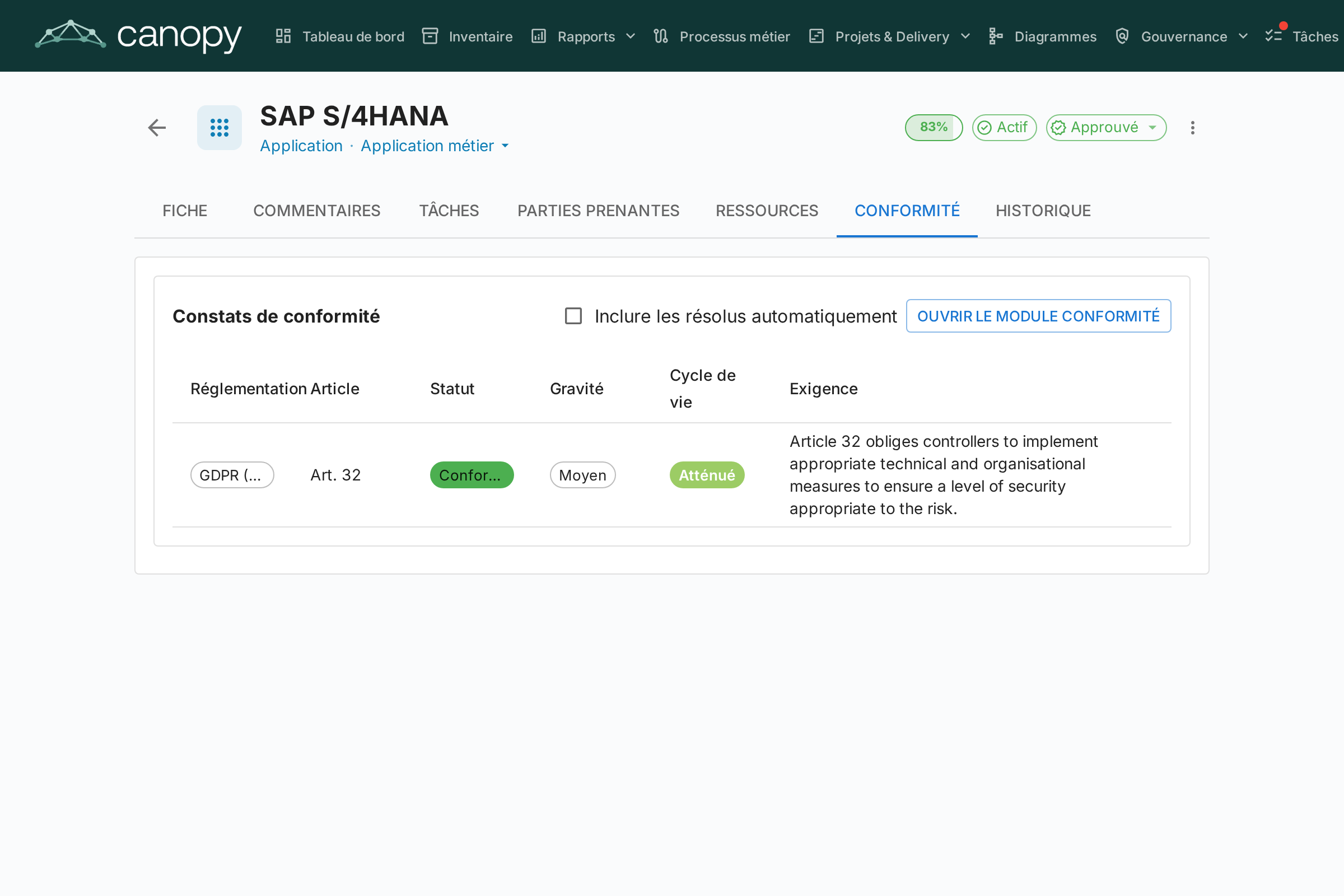Image resolution: width=1344 pixels, height=896 pixels.
Task: Click the Gravité column header
Action: tap(577, 389)
